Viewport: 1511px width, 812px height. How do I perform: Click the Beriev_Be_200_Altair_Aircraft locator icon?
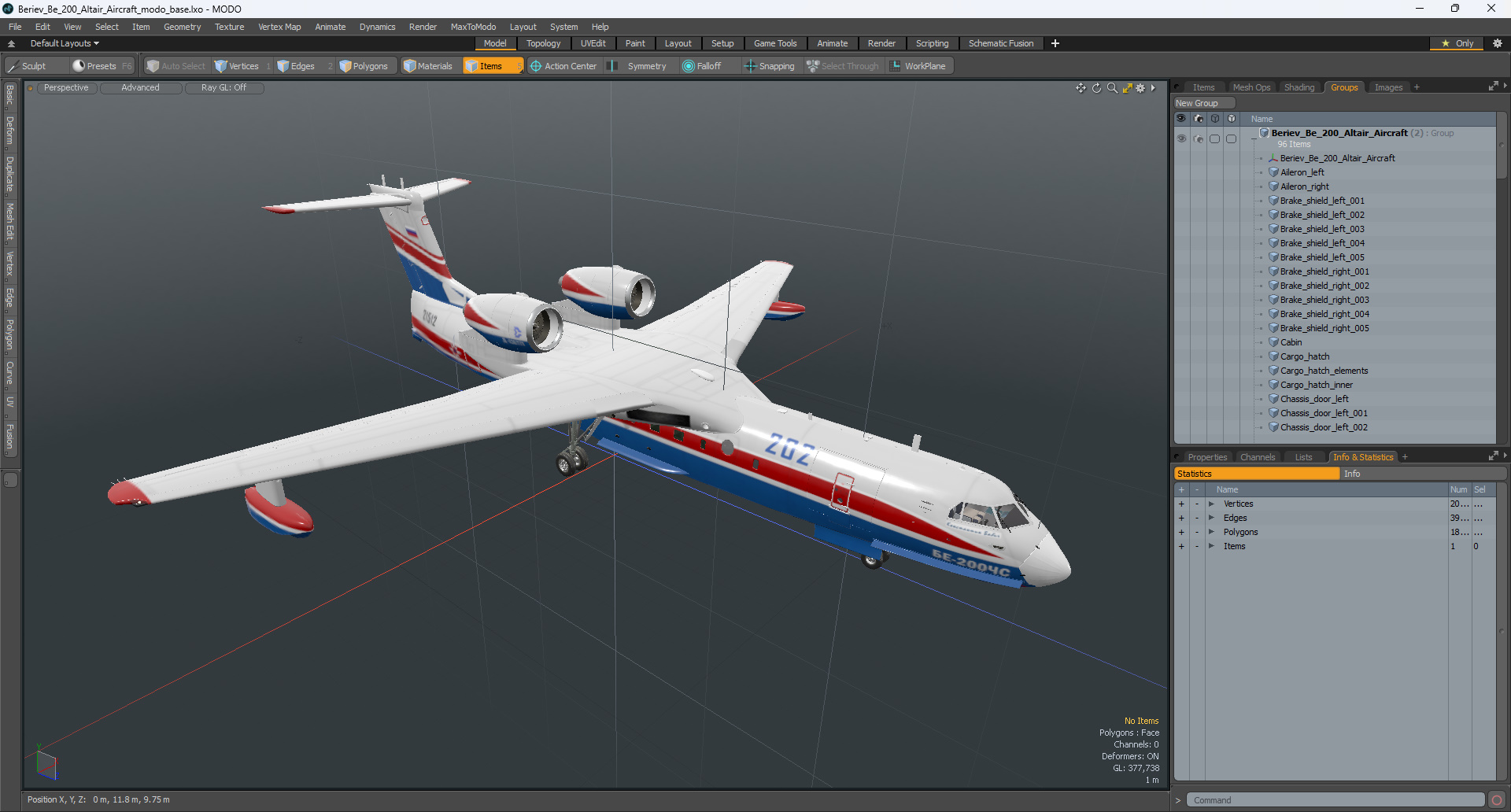[1273, 158]
